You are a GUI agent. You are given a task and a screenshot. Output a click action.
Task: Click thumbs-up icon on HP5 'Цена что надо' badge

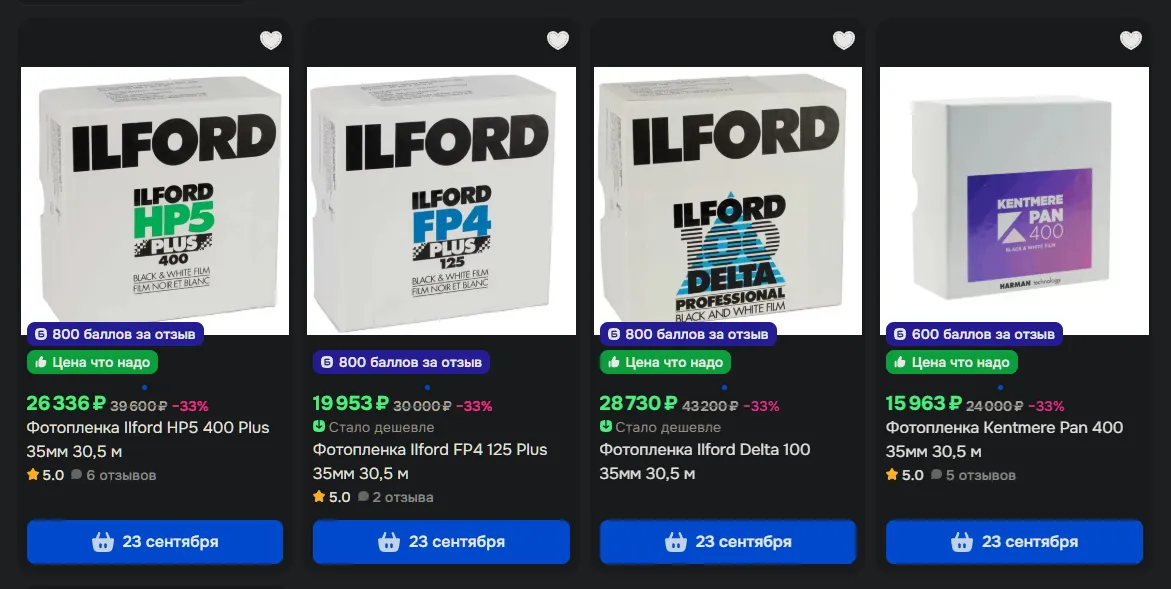pyautogui.click(x=40, y=362)
